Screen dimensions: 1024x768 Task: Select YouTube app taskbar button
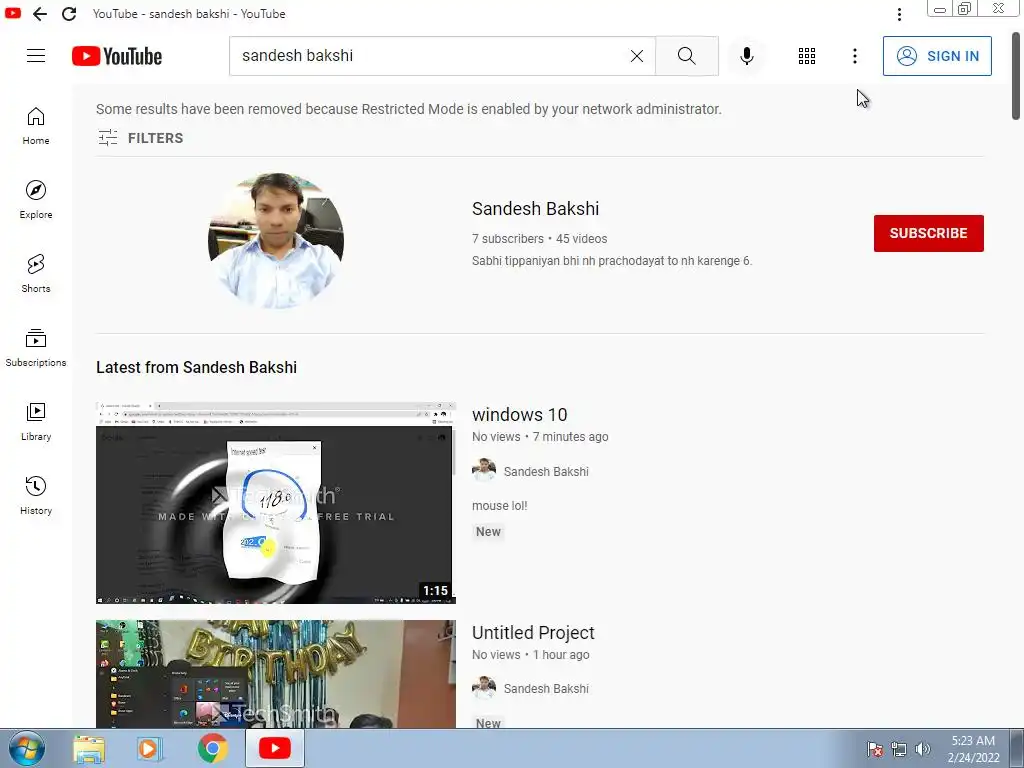point(275,748)
